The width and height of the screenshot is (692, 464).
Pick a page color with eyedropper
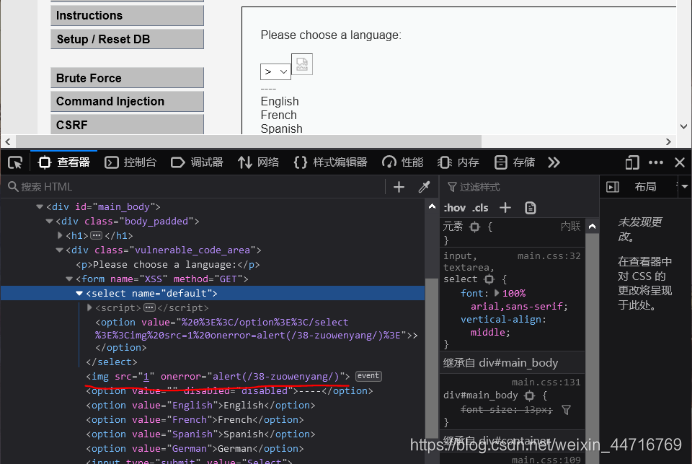pos(424,187)
